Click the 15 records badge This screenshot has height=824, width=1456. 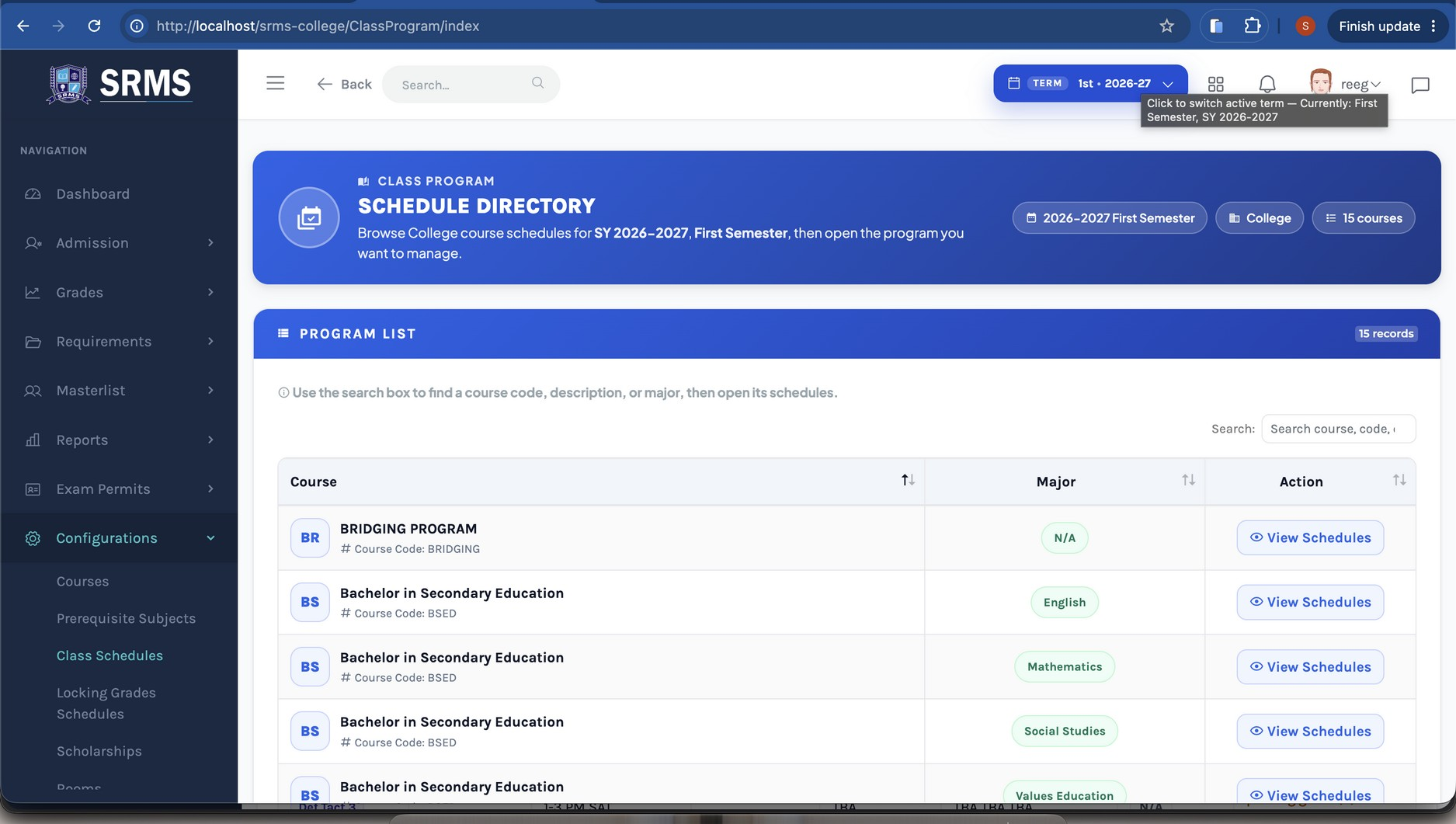(1386, 334)
